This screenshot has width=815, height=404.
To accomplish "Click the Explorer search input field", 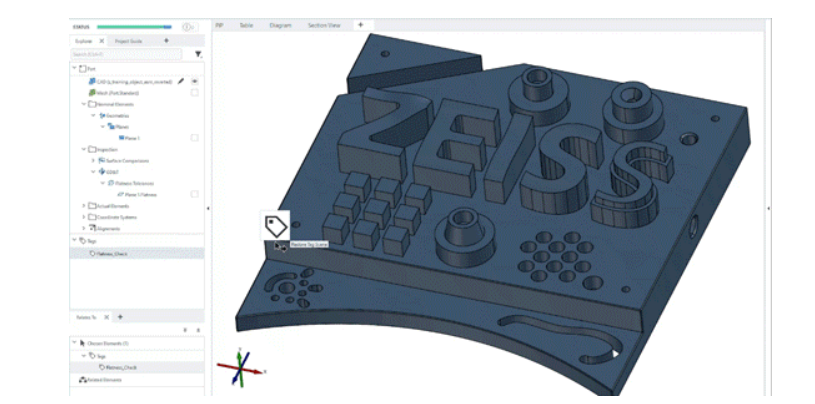I will tap(128, 54).
